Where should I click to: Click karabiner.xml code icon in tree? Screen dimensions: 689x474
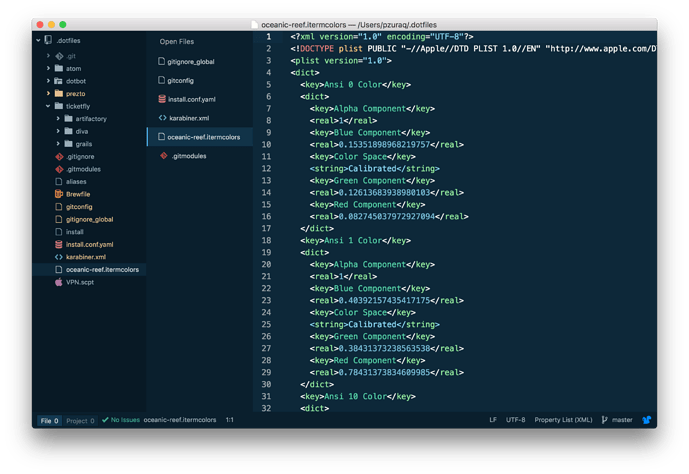click(58, 257)
